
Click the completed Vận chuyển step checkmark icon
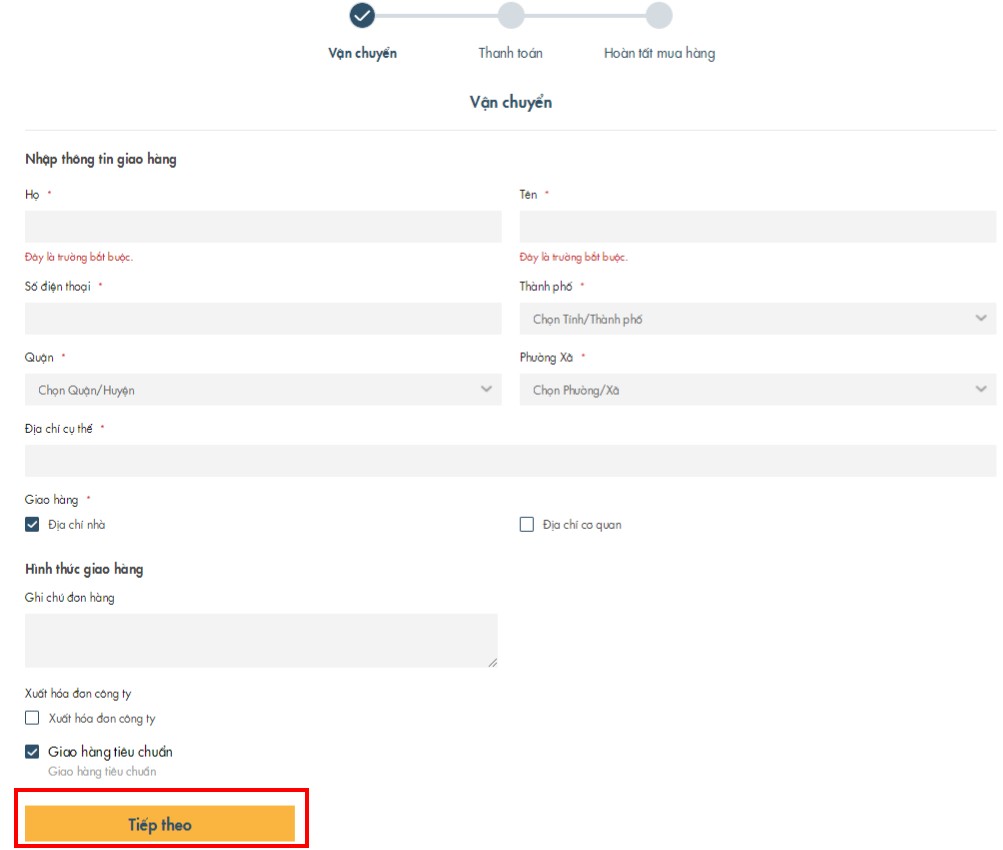[x=362, y=15]
